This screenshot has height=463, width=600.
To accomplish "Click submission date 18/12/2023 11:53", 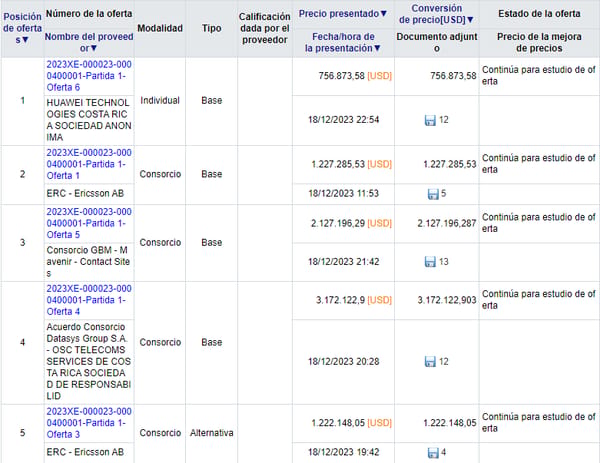I will pyautogui.click(x=344, y=194).
